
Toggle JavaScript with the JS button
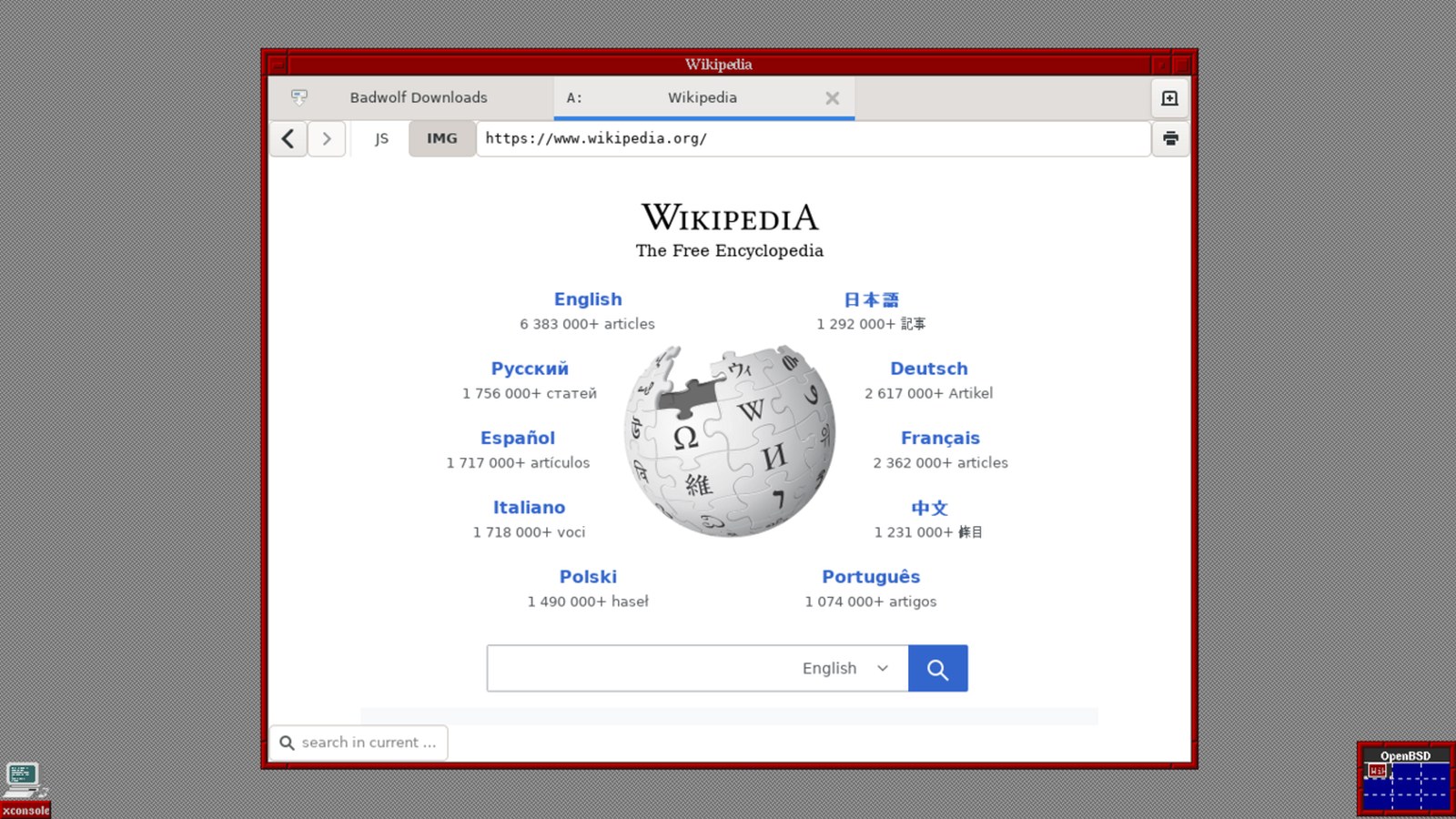coord(381,138)
